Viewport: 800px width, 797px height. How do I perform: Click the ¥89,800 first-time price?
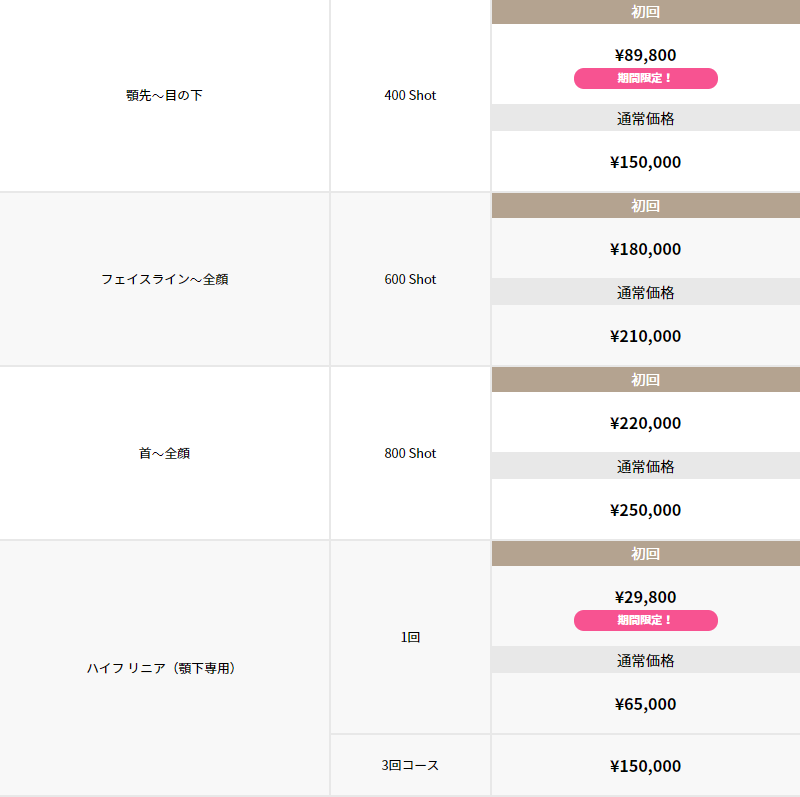click(645, 55)
